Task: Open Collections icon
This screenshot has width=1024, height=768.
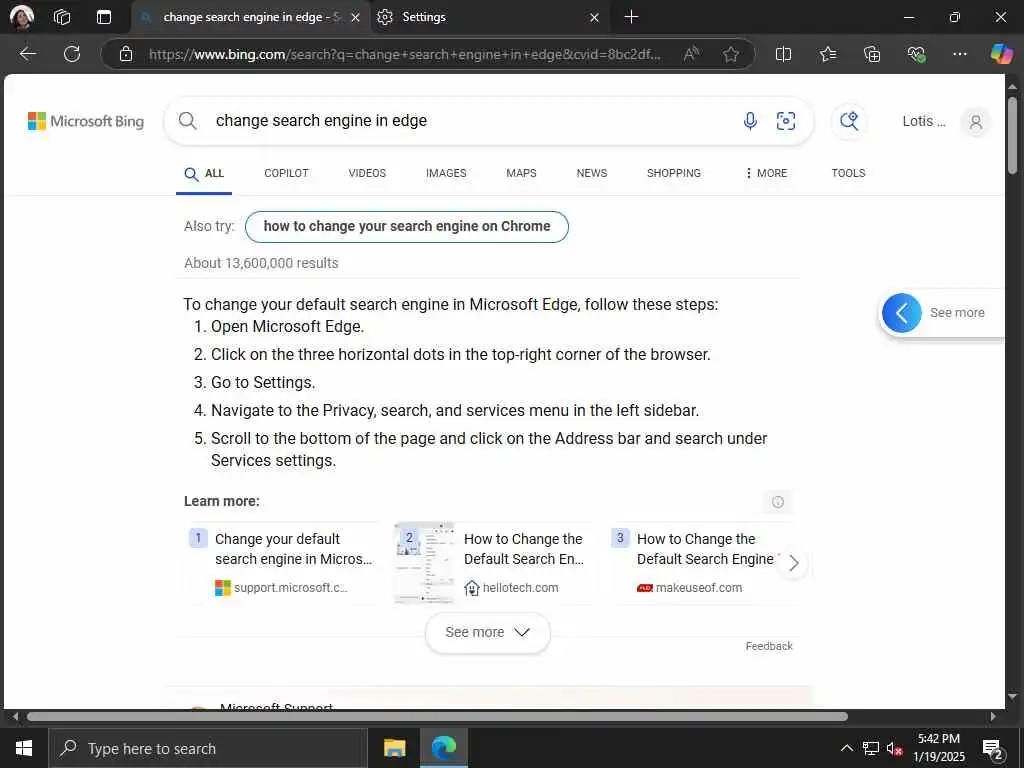Action: pos(872,54)
